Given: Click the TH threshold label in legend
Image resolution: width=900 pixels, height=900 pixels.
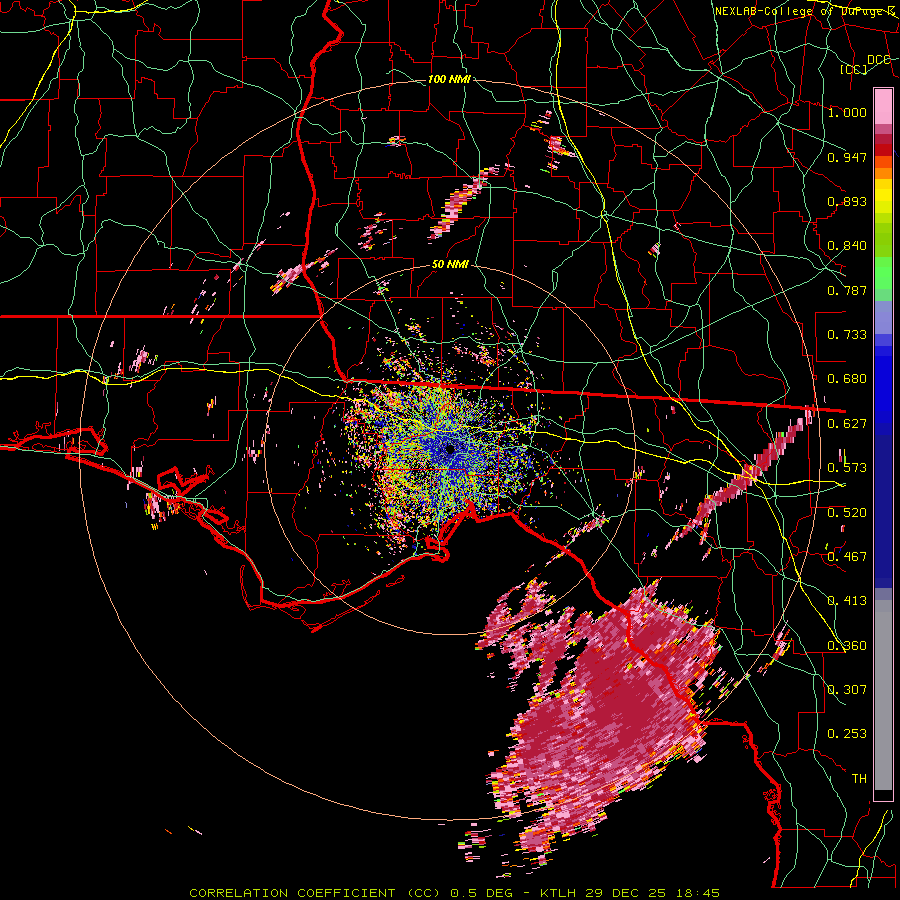Looking at the screenshot, I should (859, 779).
